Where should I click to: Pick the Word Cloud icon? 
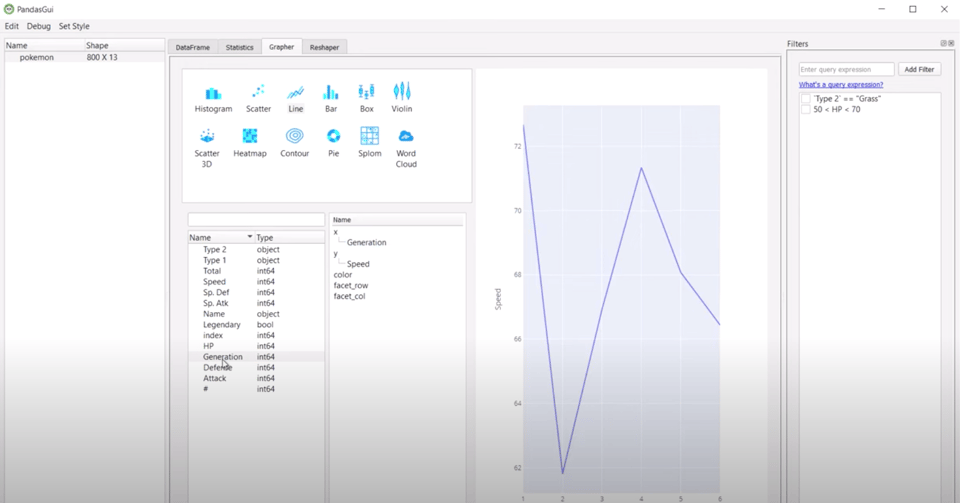[x=405, y=137]
